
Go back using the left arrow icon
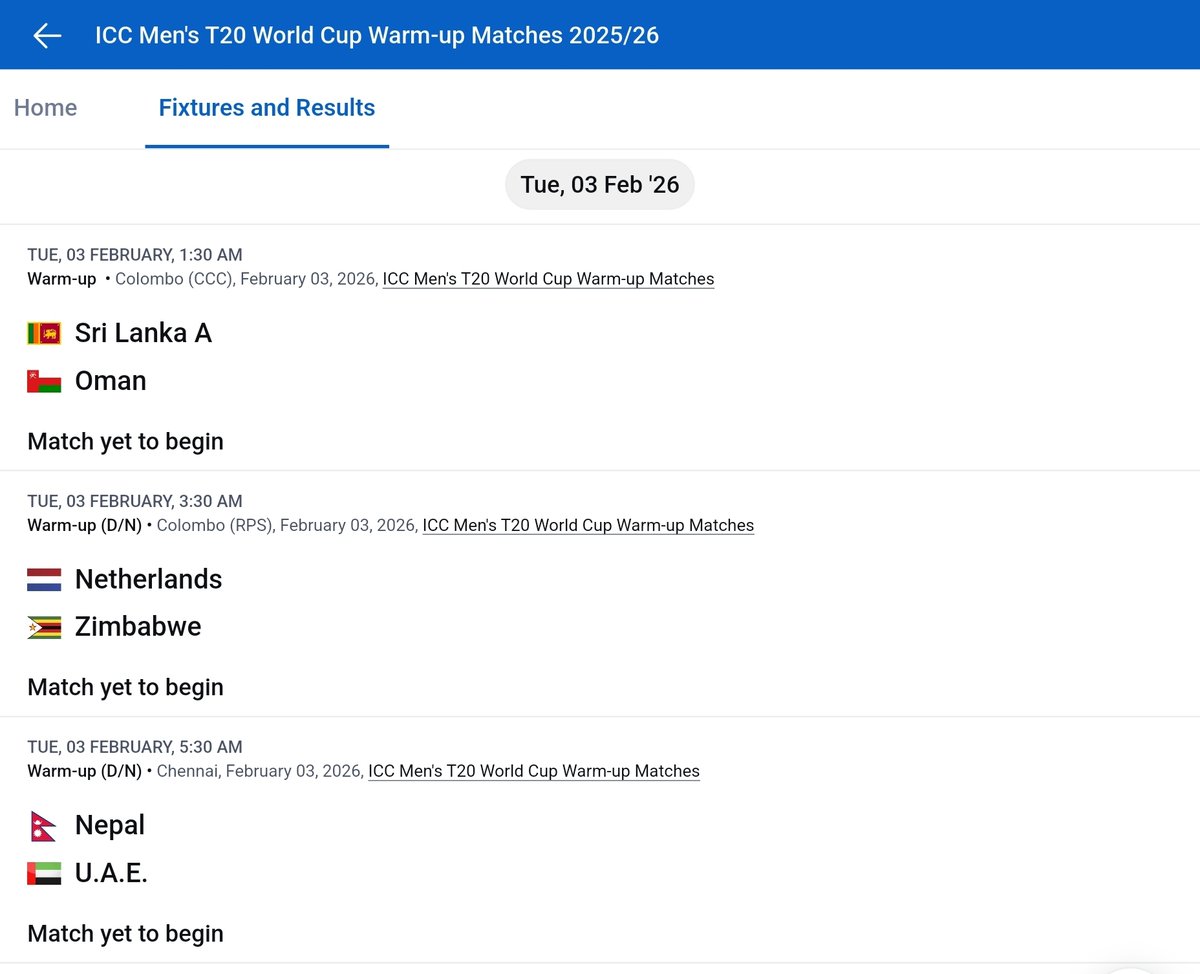click(47, 35)
